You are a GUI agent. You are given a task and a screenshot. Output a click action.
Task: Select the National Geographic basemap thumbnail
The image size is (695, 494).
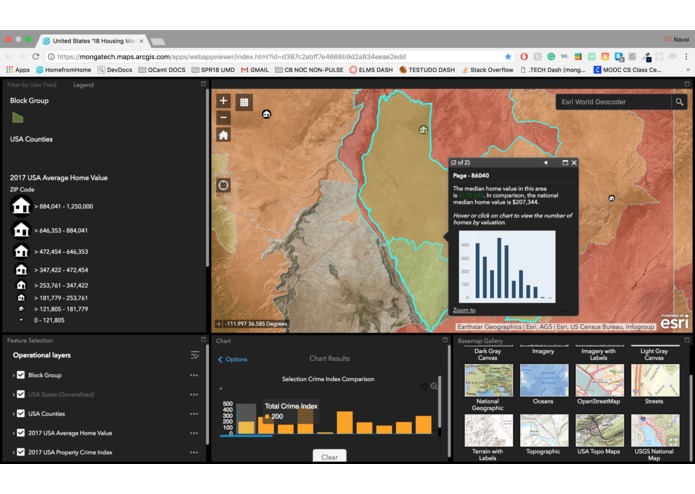click(x=488, y=380)
